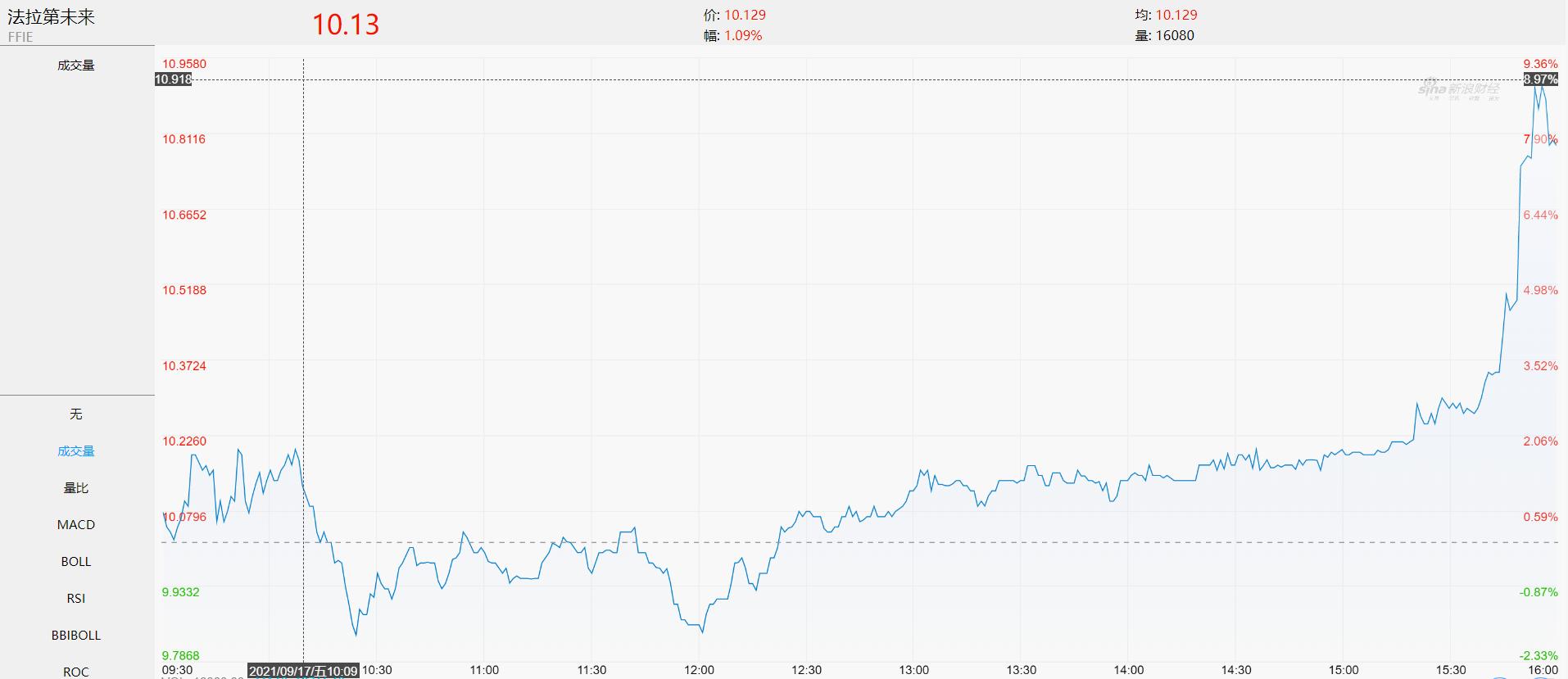
Task: Click the 11:30 time axis label
Action: [591, 670]
